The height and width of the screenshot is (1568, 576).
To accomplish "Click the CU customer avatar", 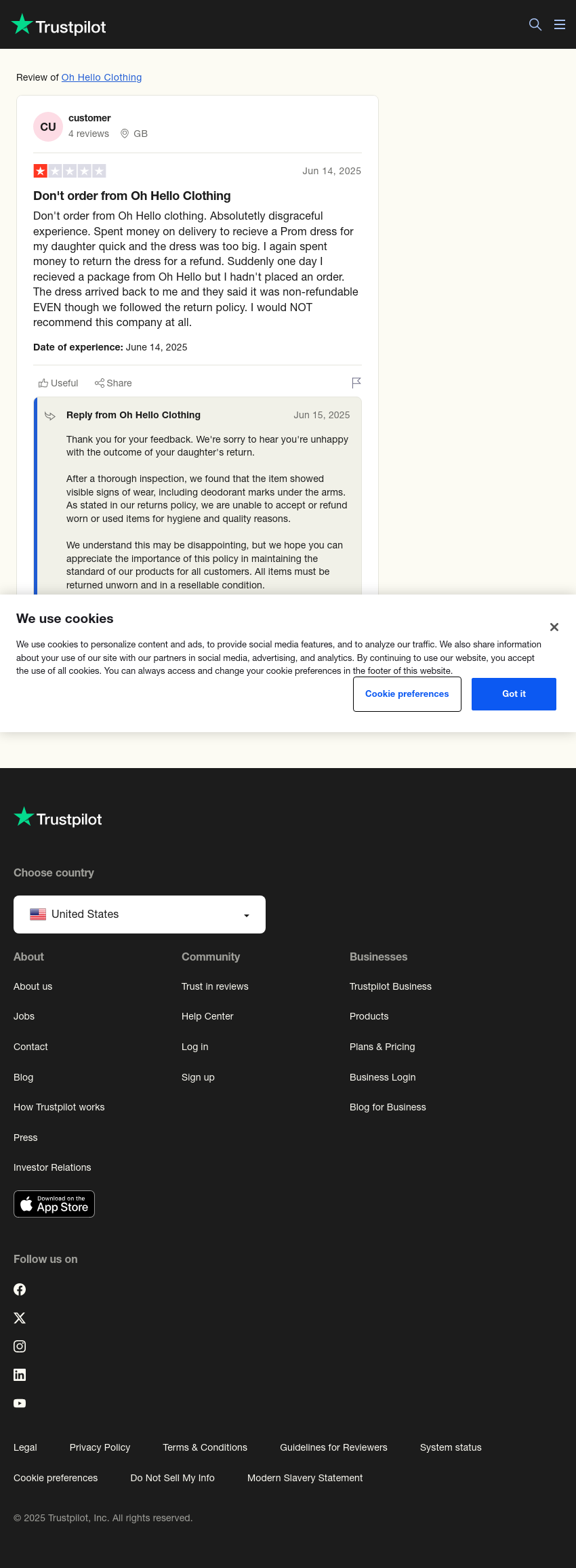I will [48, 127].
